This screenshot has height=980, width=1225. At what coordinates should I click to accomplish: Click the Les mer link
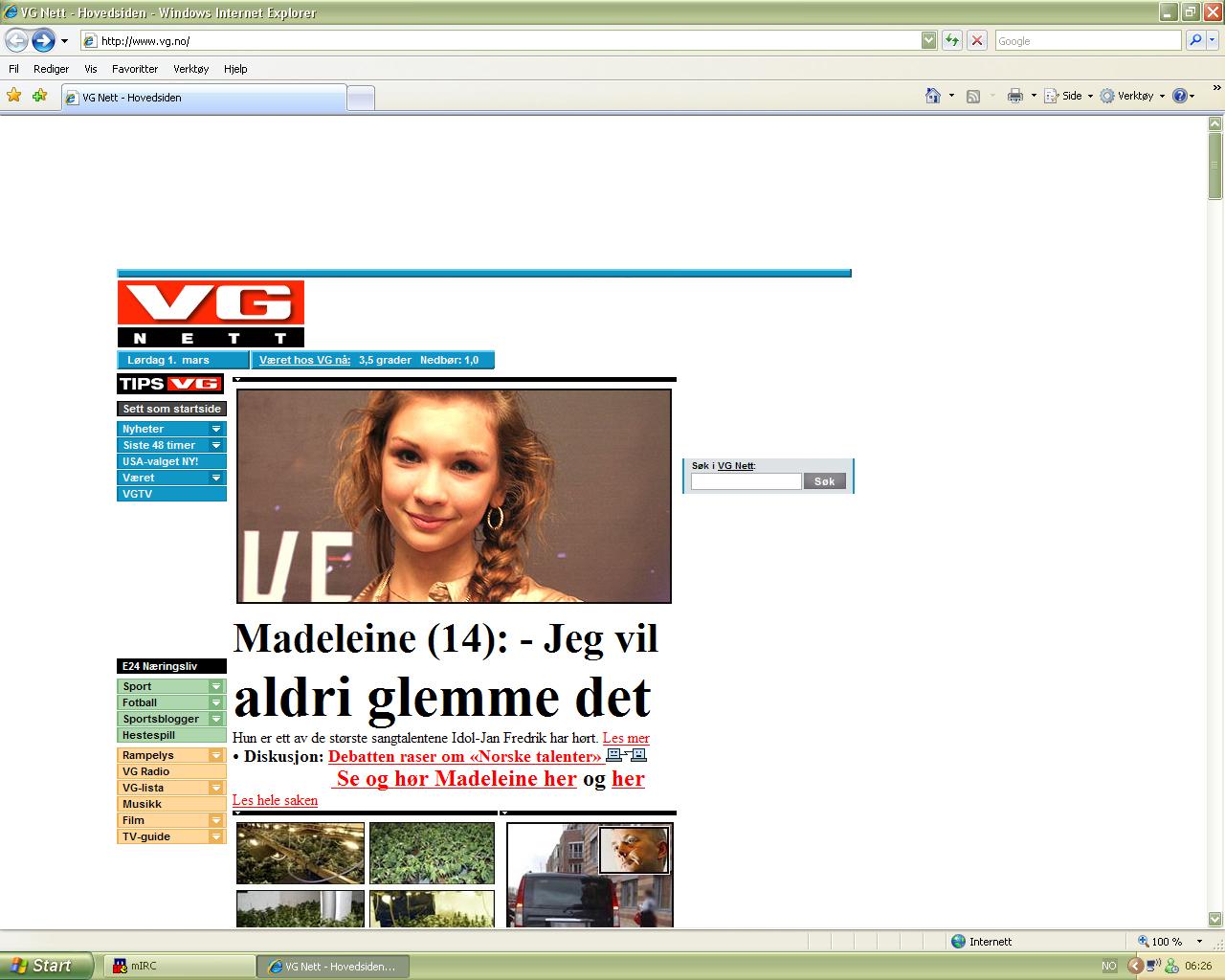[626, 738]
